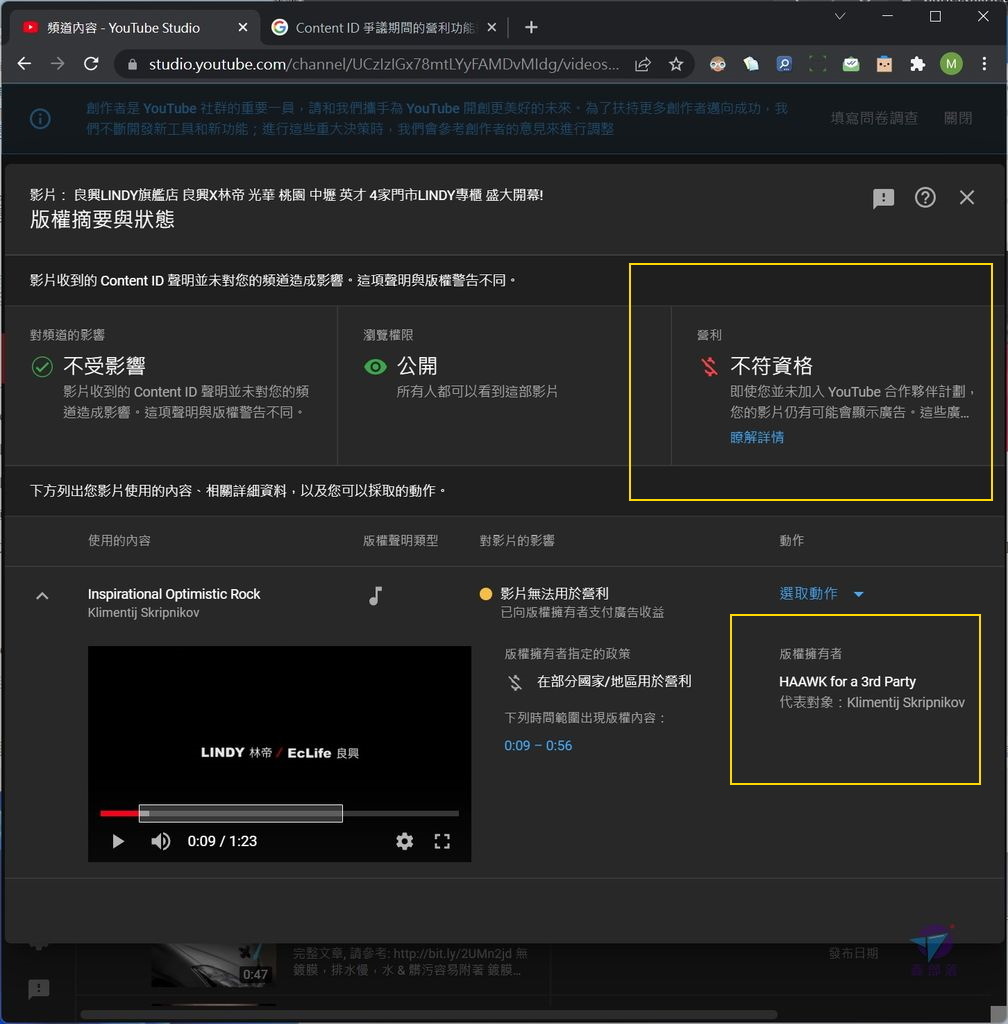Open the Extensions puzzle-piece menu
This screenshot has height=1024, width=1008.
coord(917,64)
